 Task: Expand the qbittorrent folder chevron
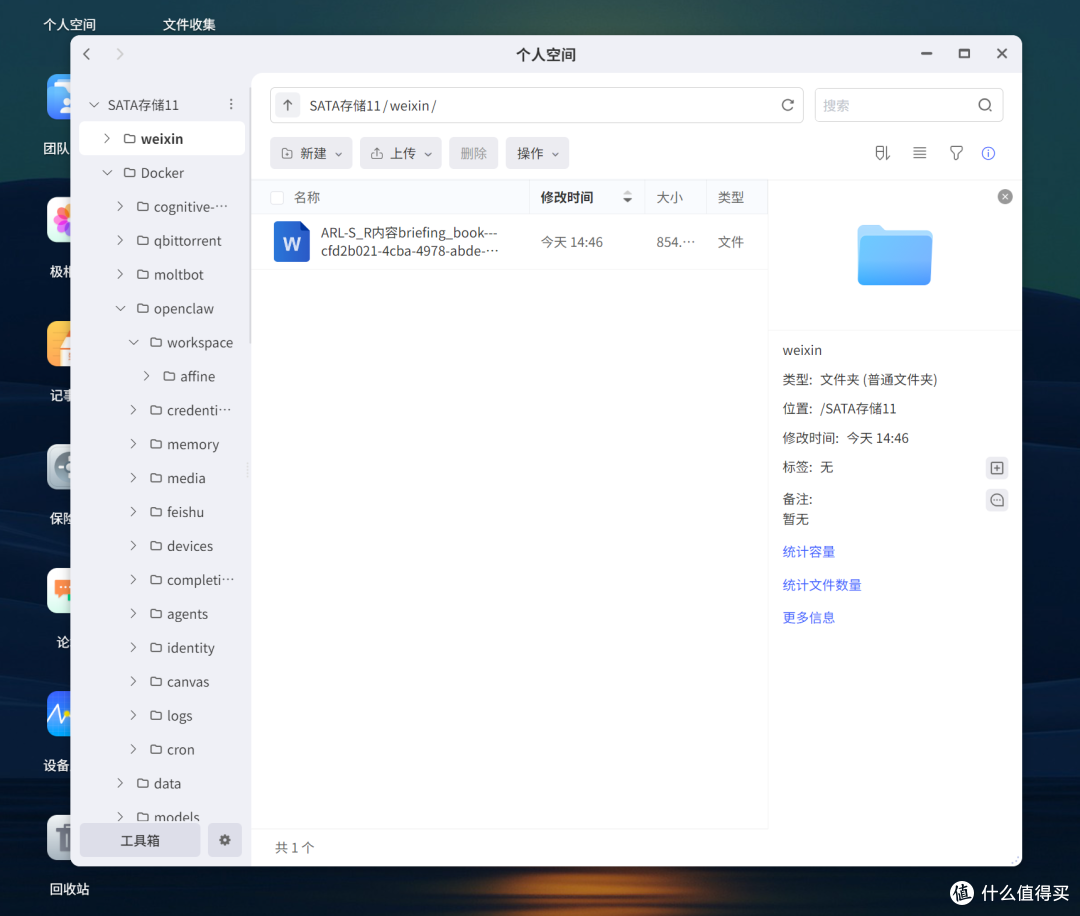pos(121,240)
